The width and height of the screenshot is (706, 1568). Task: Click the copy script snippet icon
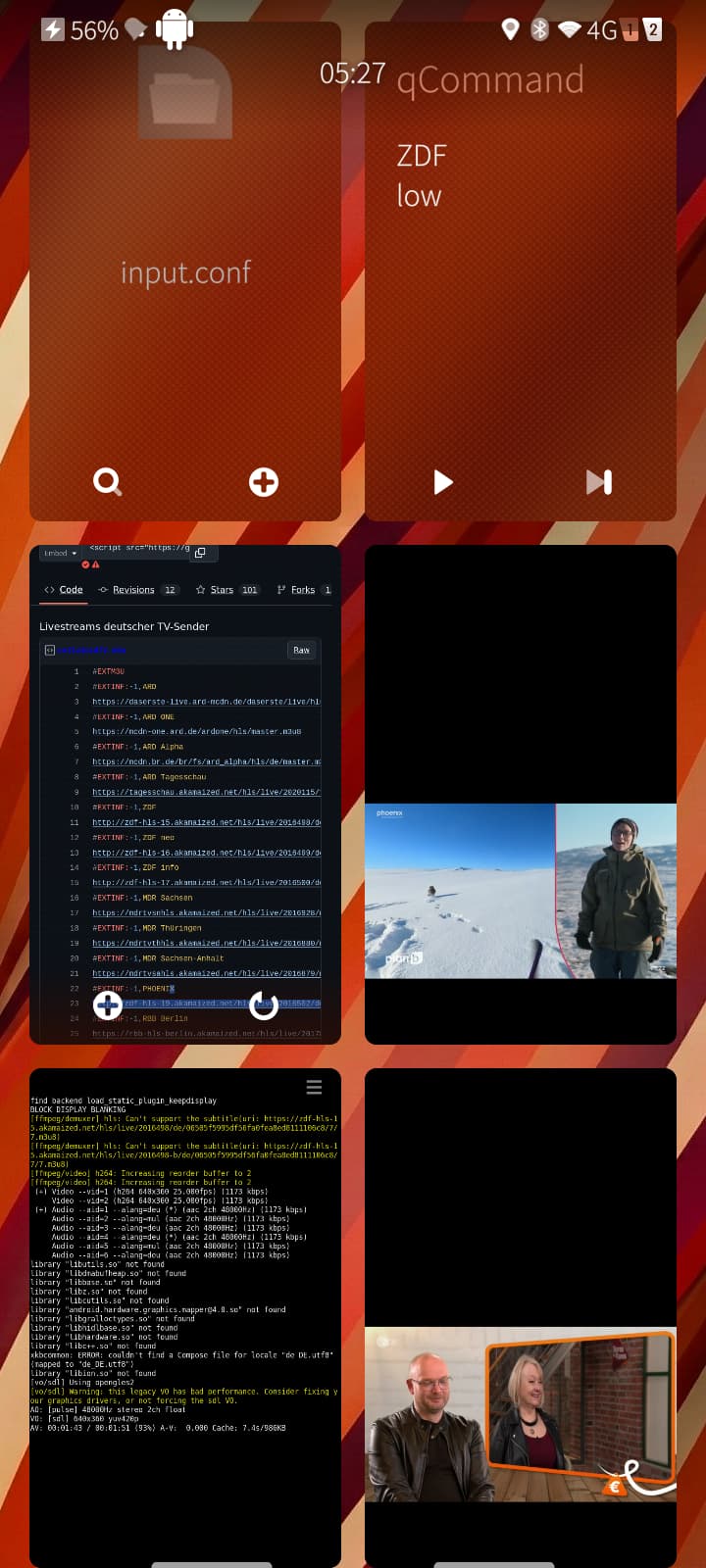coord(200,553)
